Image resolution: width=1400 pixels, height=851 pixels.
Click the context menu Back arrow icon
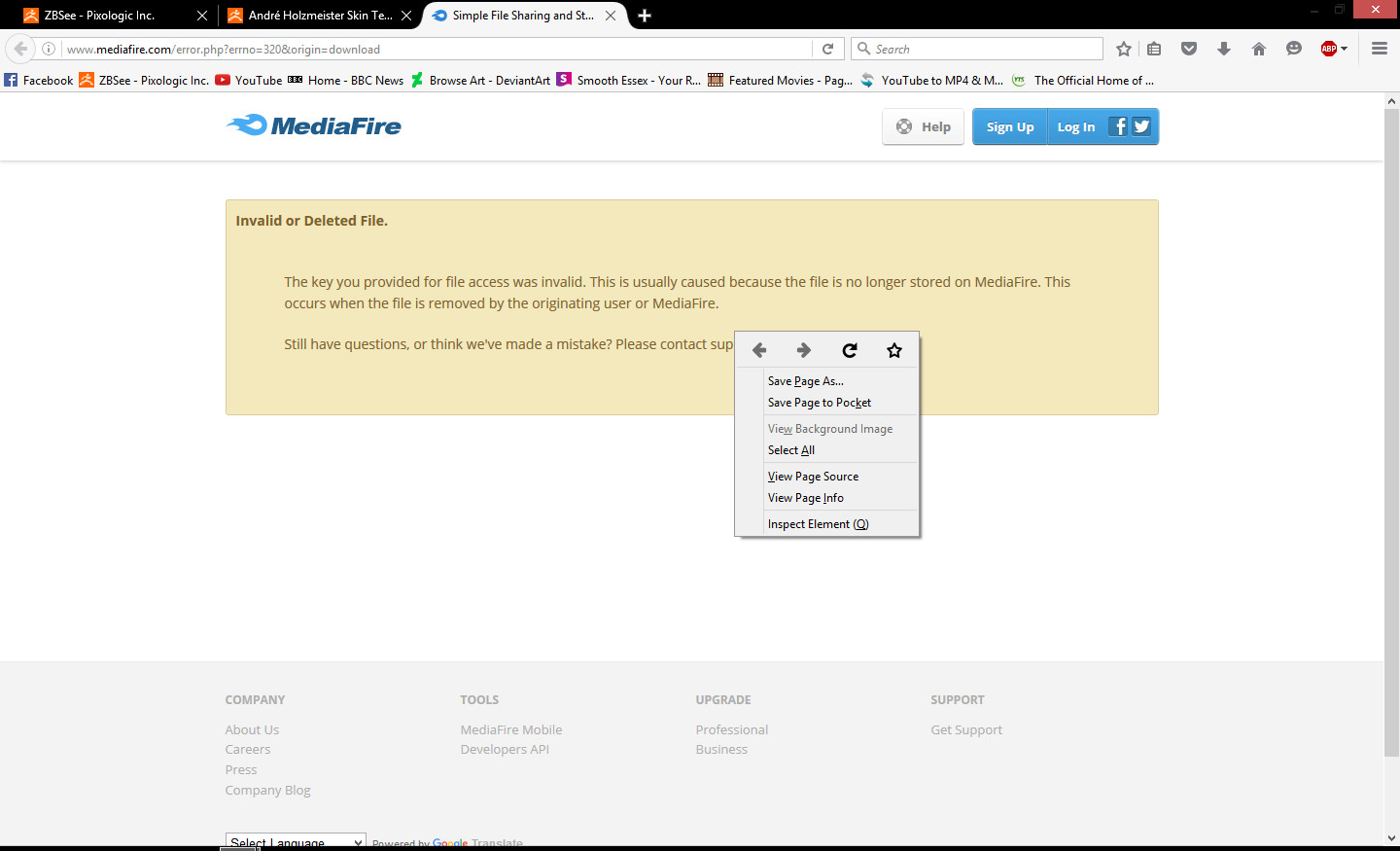click(759, 350)
